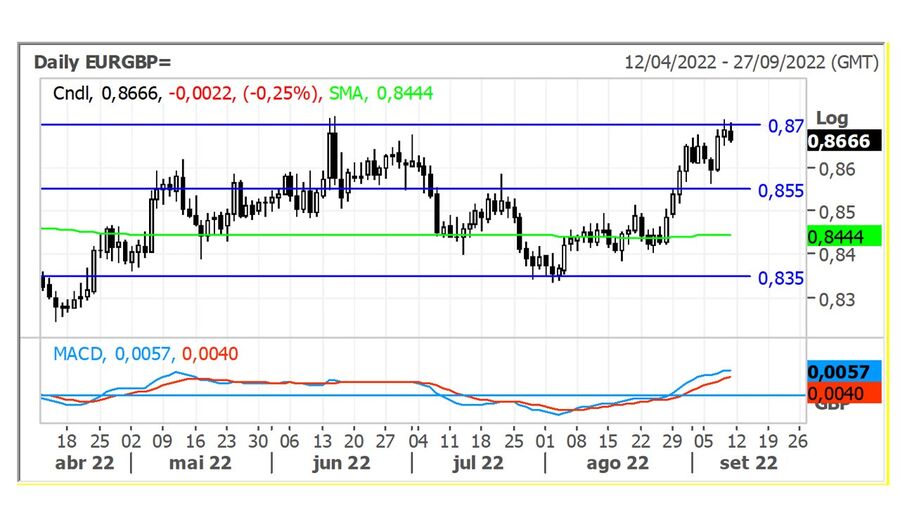Image resolution: width=900 pixels, height=506 pixels.
Task: Click the MACD indicator legend label
Action: (x=77, y=353)
